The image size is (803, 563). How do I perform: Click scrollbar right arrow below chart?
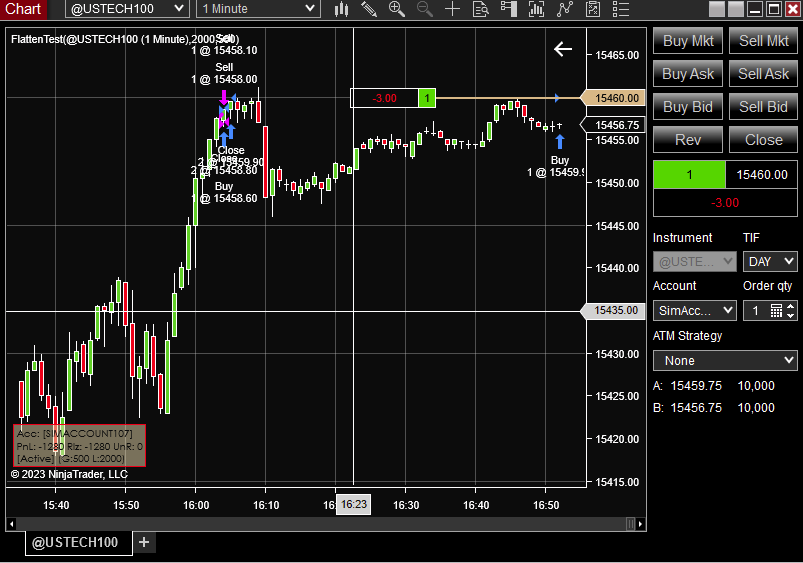pyautogui.click(x=640, y=524)
